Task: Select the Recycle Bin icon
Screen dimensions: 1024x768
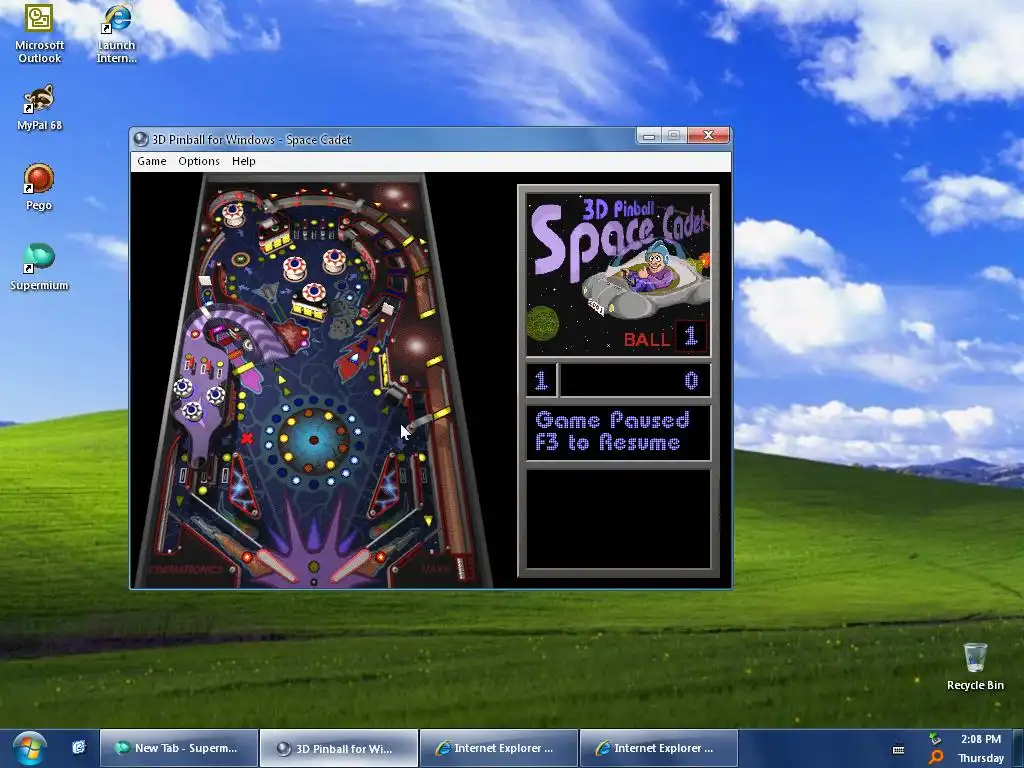Action: (975, 667)
